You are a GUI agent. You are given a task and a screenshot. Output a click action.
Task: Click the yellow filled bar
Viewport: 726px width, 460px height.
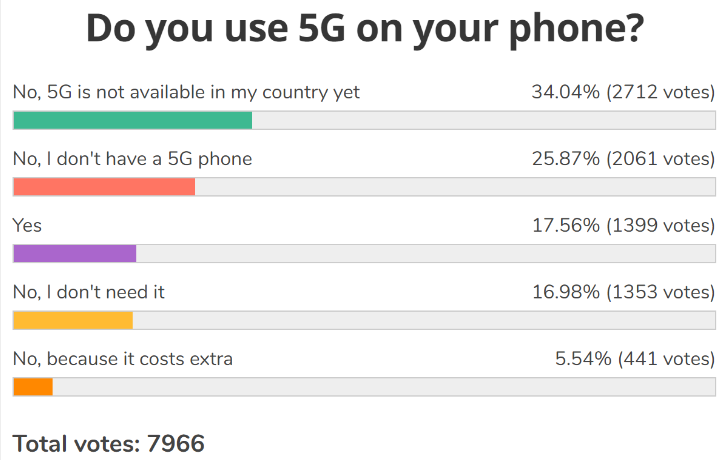72,320
